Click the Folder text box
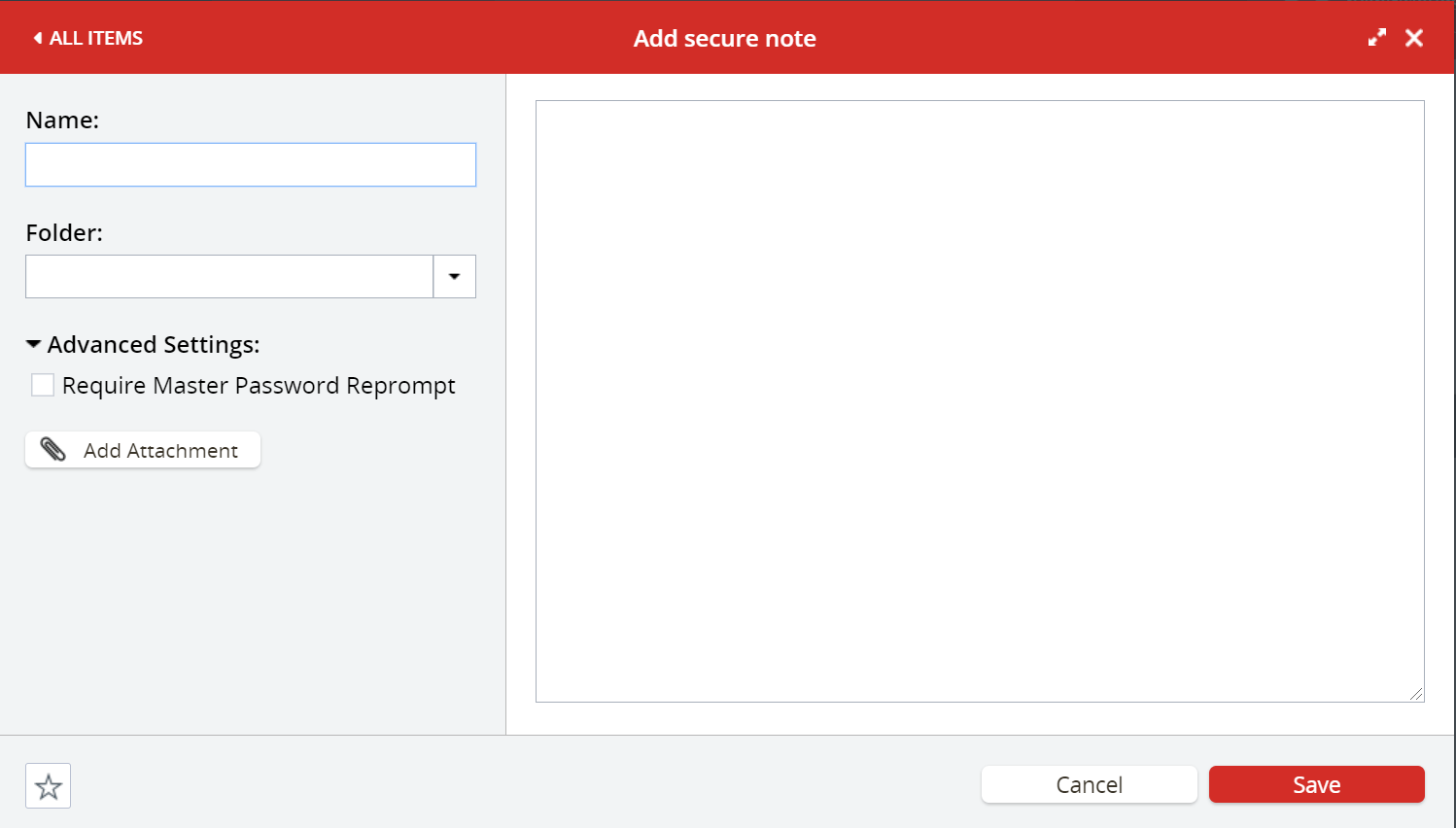Viewport: 1456px width, 828px height. (x=228, y=276)
